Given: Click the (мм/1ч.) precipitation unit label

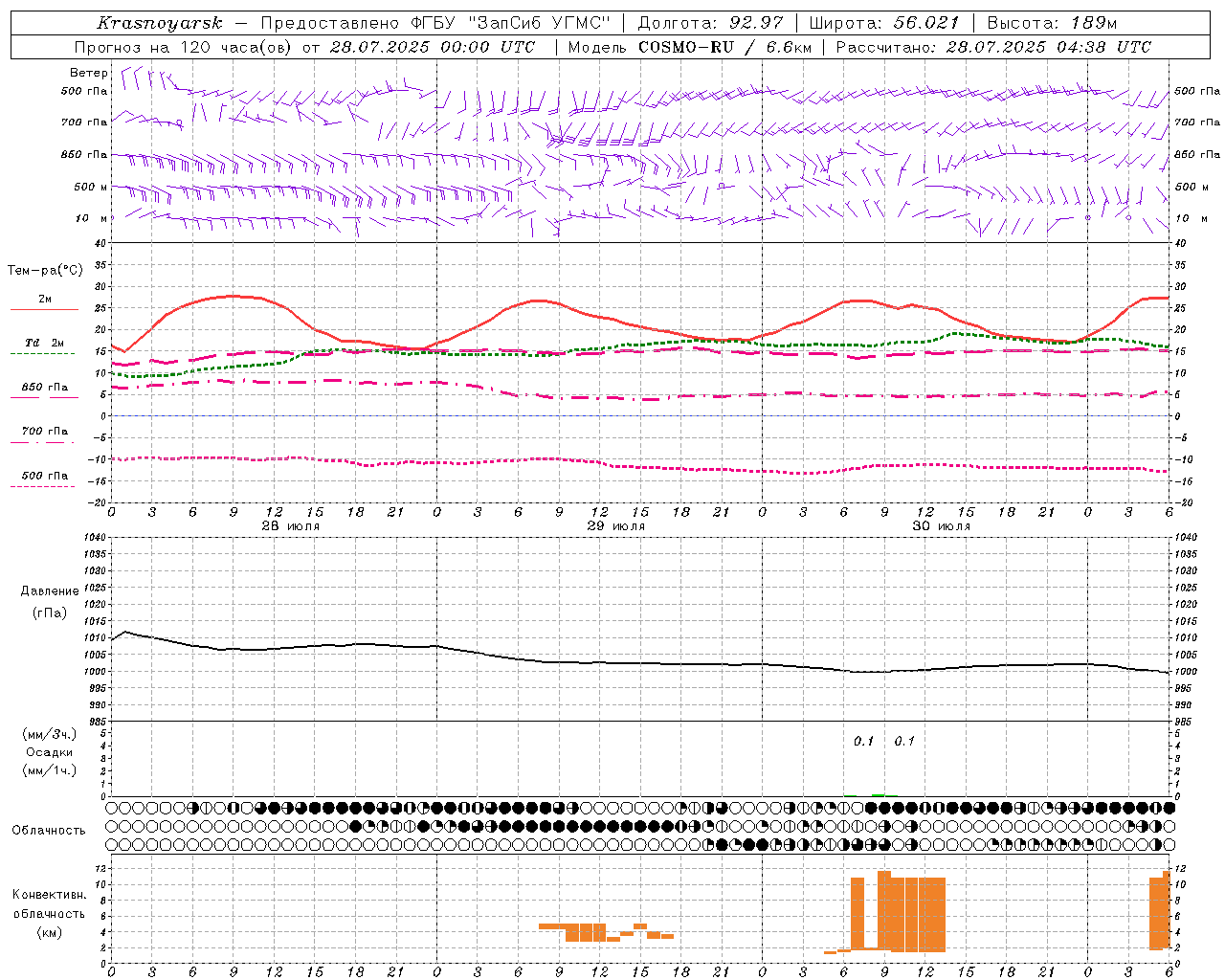Looking at the screenshot, I should point(50,771).
